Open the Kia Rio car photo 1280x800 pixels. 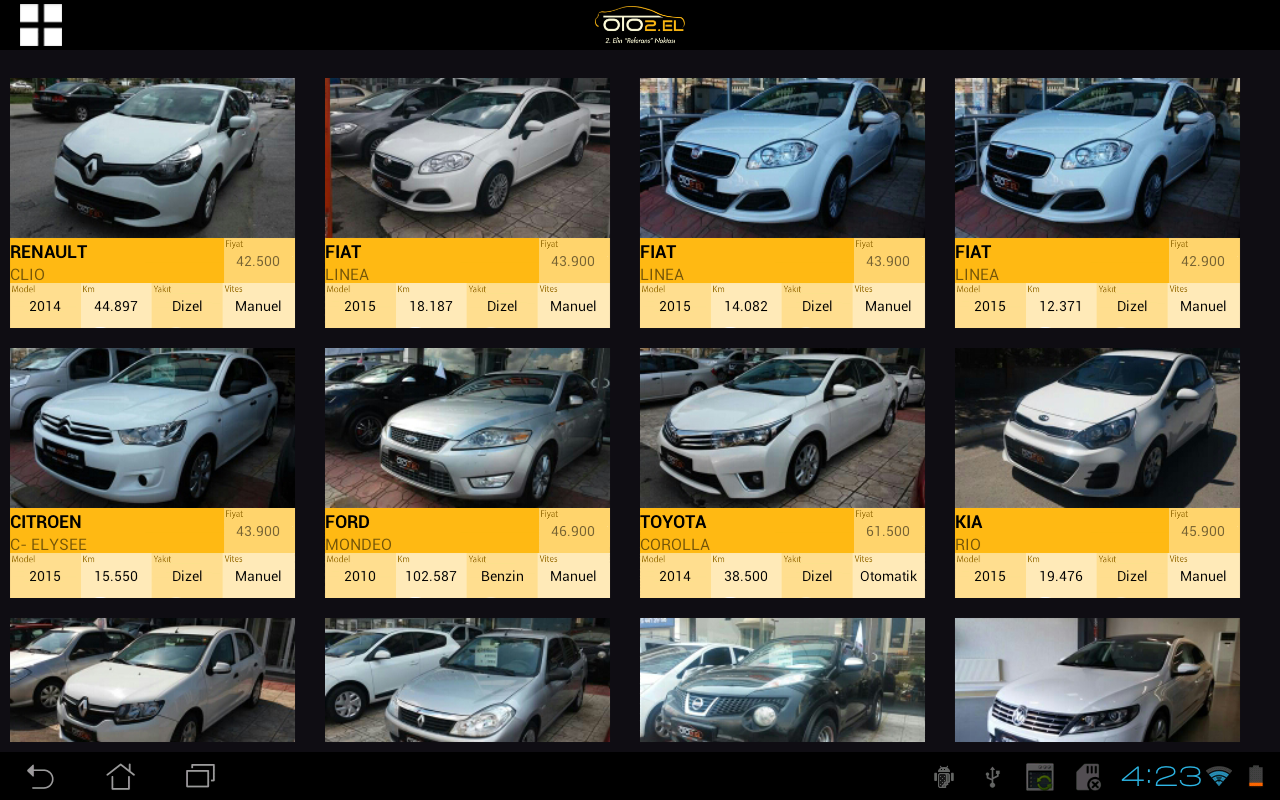point(1097,428)
